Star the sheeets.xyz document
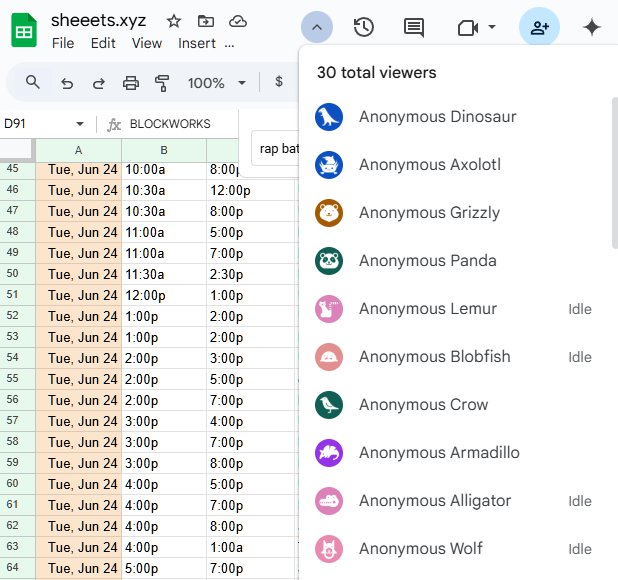This screenshot has height=580, width=618. 174,21
